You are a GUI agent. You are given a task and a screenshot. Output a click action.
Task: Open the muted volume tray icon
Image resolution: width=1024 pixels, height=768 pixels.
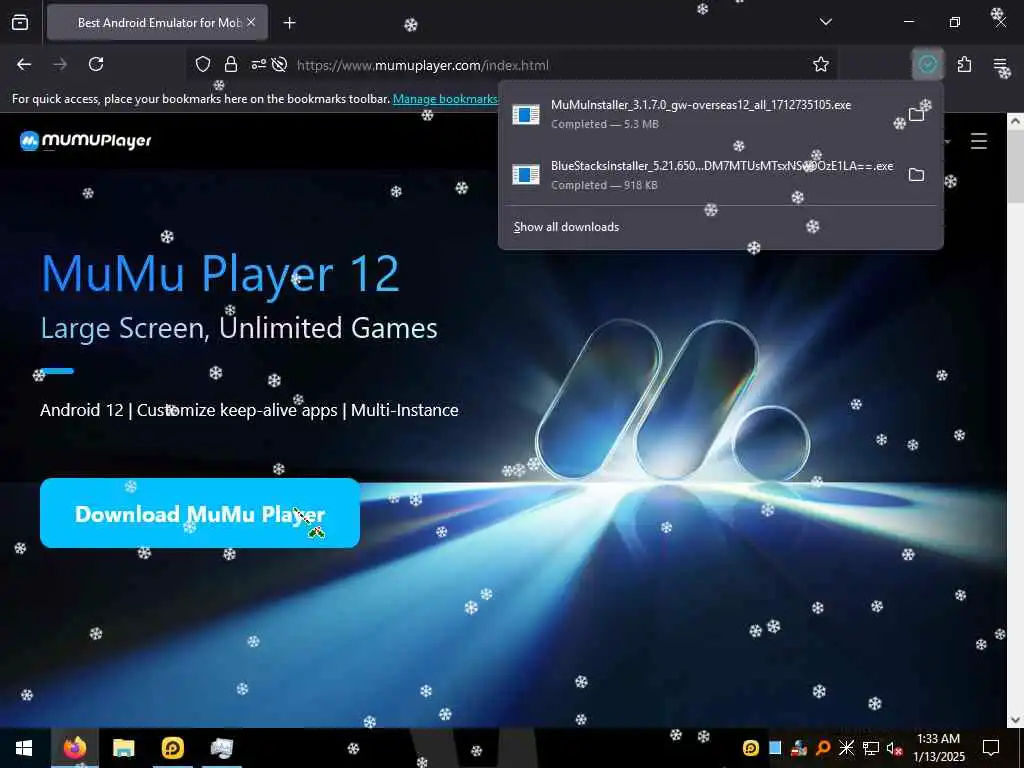894,748
